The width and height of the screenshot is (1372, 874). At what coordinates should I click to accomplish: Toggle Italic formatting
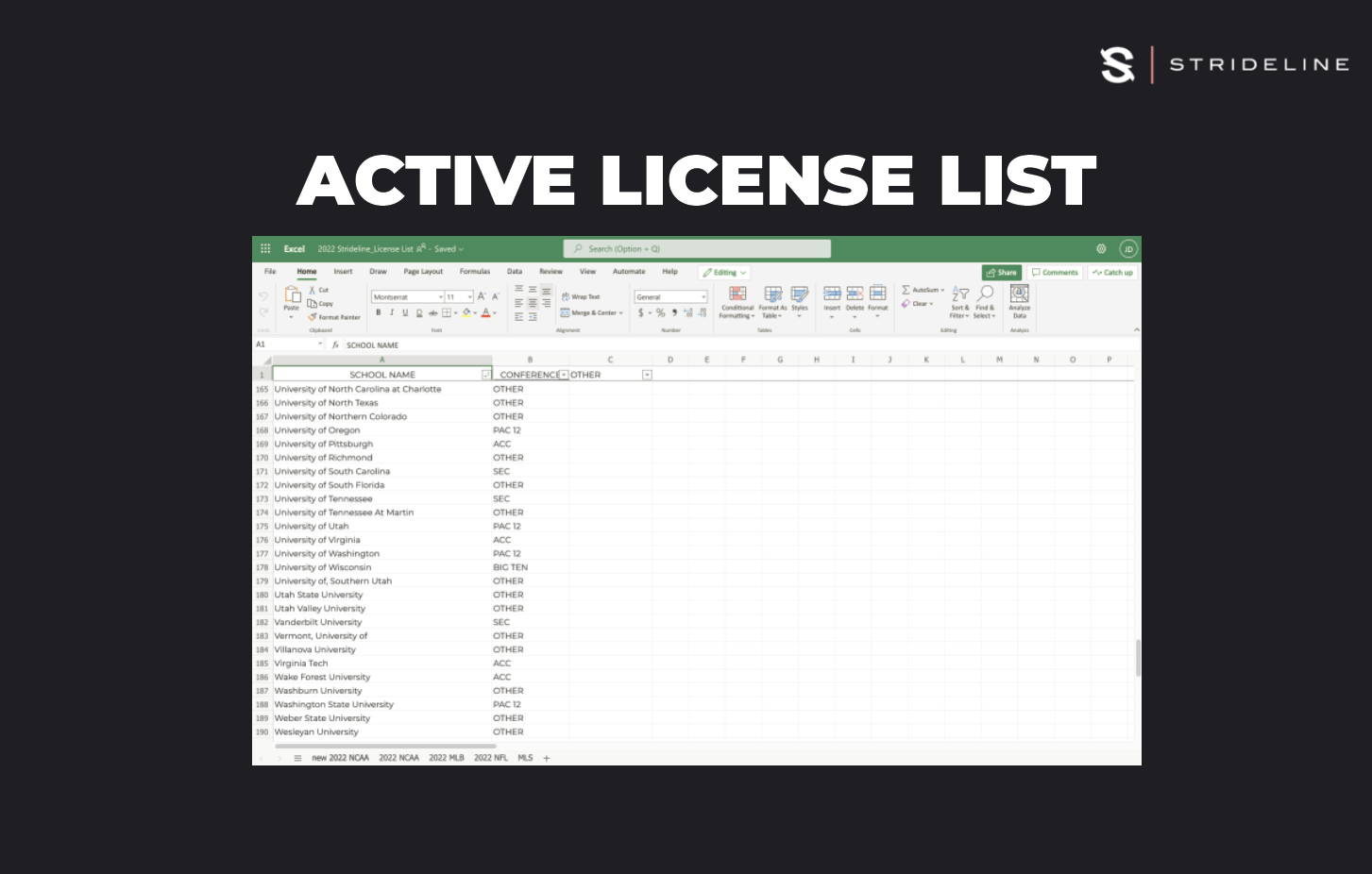(x=392, y=312)
